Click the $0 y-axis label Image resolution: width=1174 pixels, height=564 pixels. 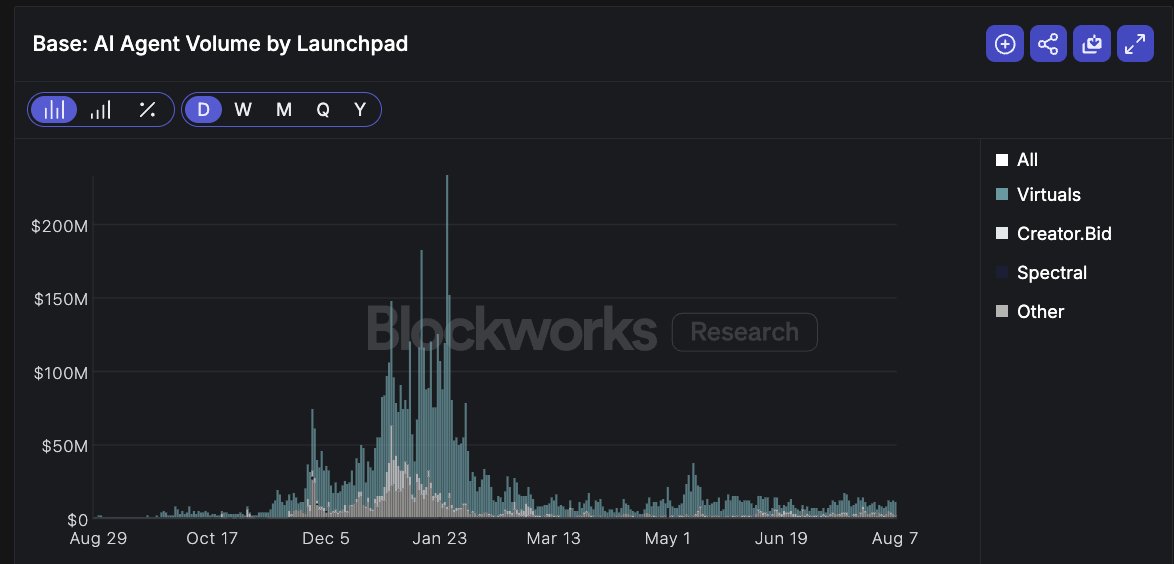click(76, 520)
